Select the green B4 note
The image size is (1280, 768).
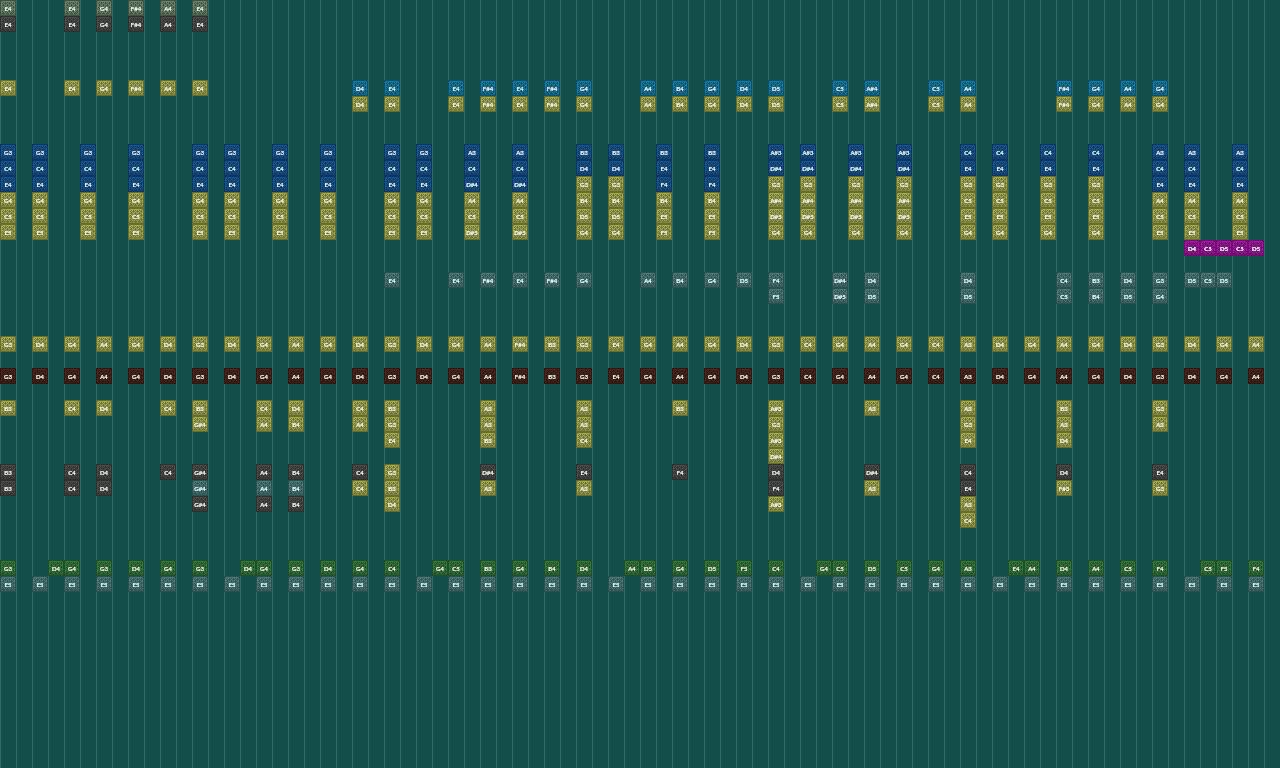coord(552,568)
